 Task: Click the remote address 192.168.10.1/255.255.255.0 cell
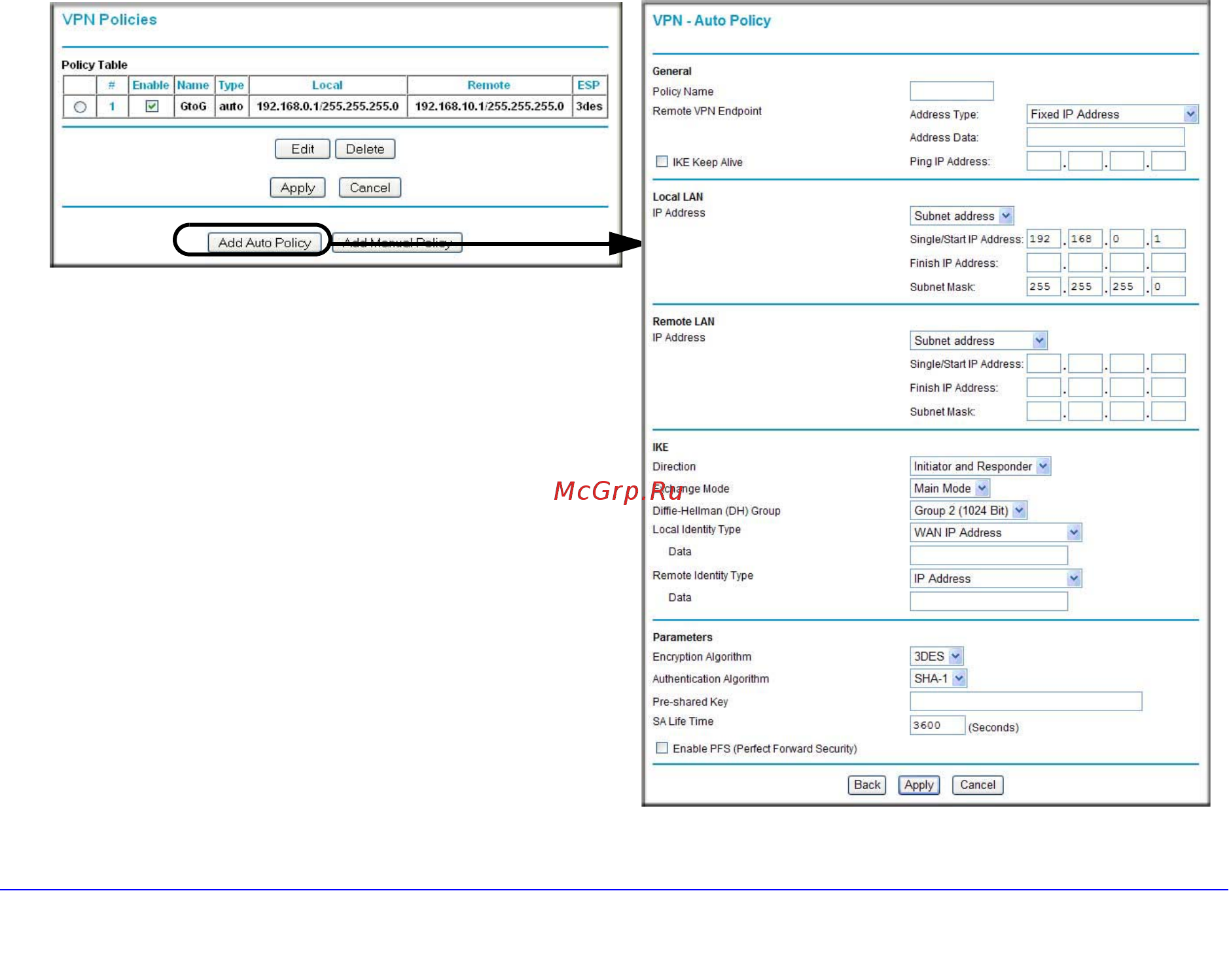tap(490, 106)
